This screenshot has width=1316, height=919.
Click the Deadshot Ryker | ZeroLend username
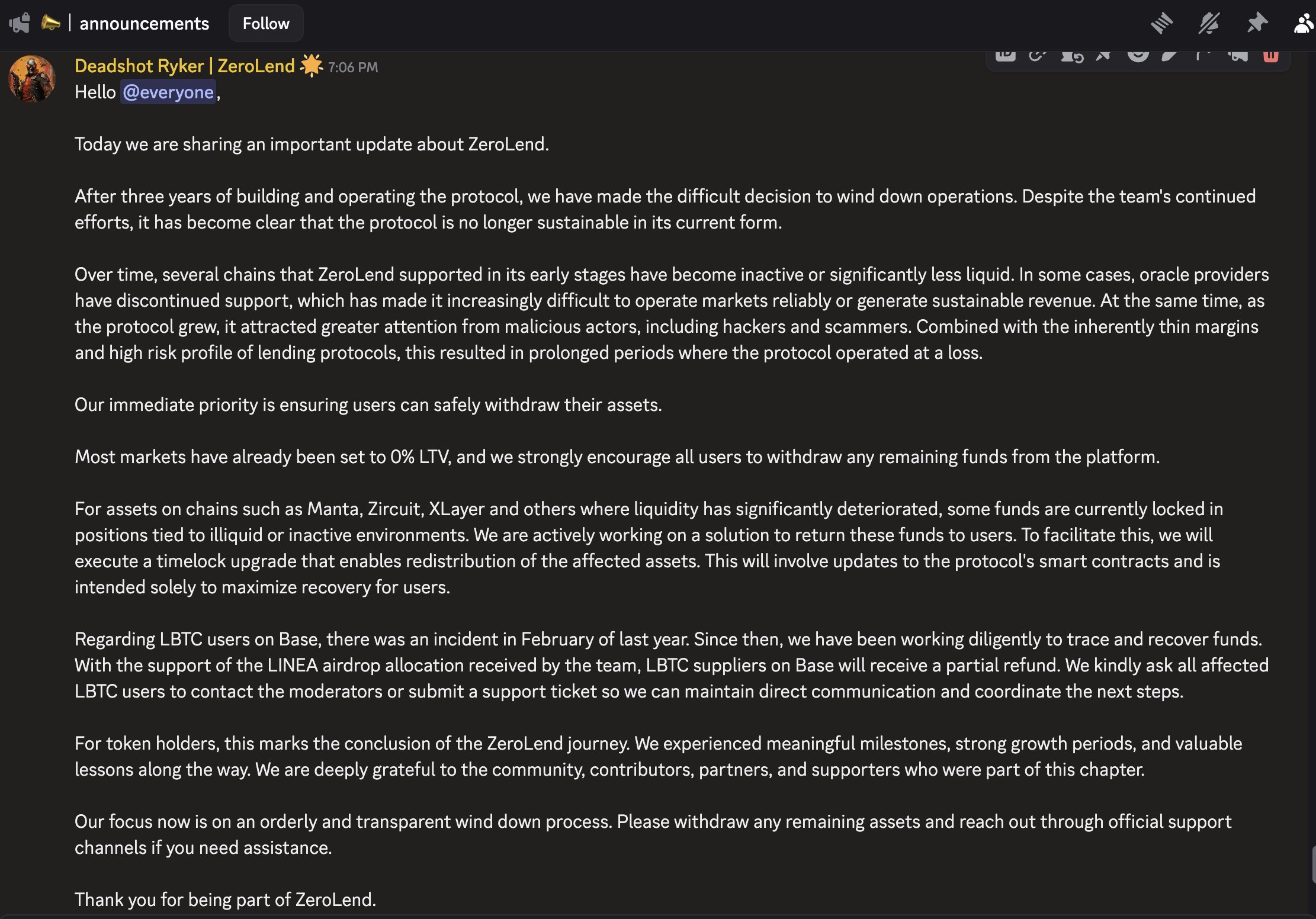click(184, 66)
